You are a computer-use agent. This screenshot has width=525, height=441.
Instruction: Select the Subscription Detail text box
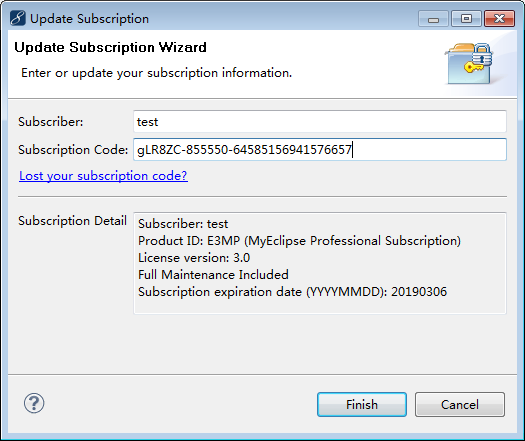[x=320, y=263]
